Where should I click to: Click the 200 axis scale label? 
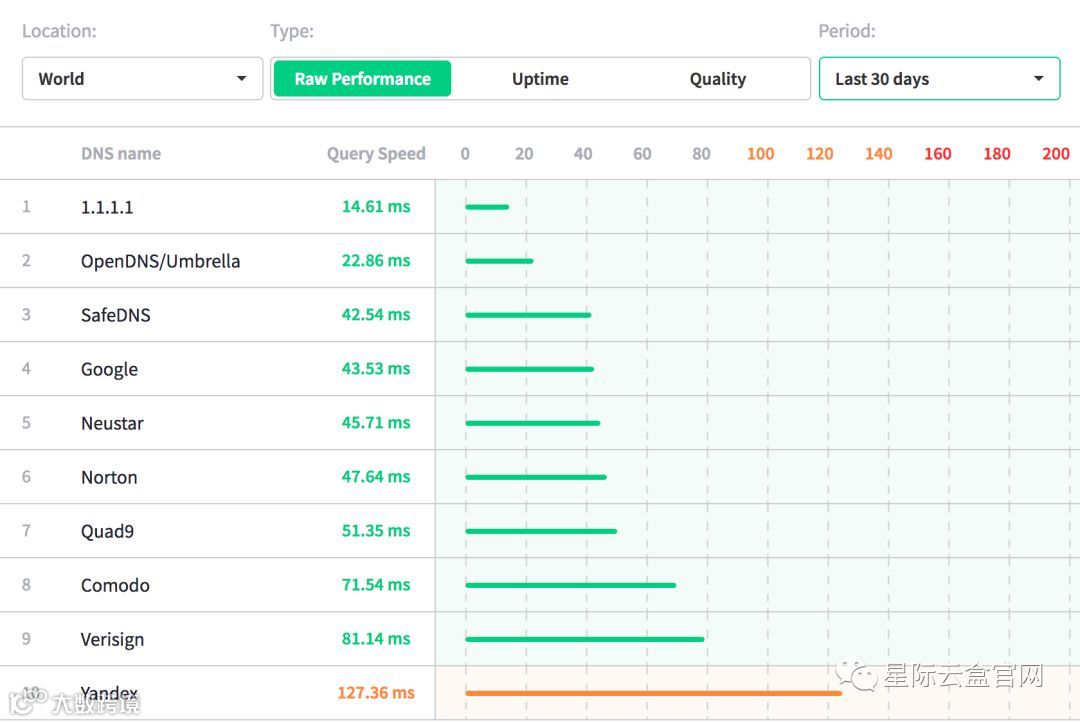click(x=1056, y=154)
